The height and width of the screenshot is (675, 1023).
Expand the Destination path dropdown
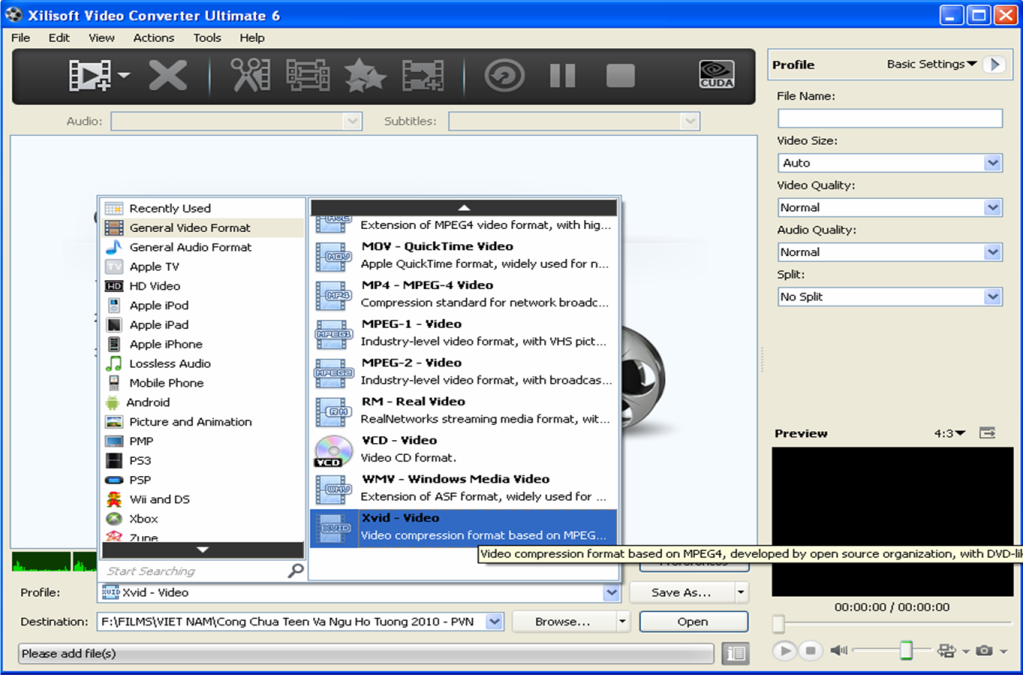click(495, 622)
